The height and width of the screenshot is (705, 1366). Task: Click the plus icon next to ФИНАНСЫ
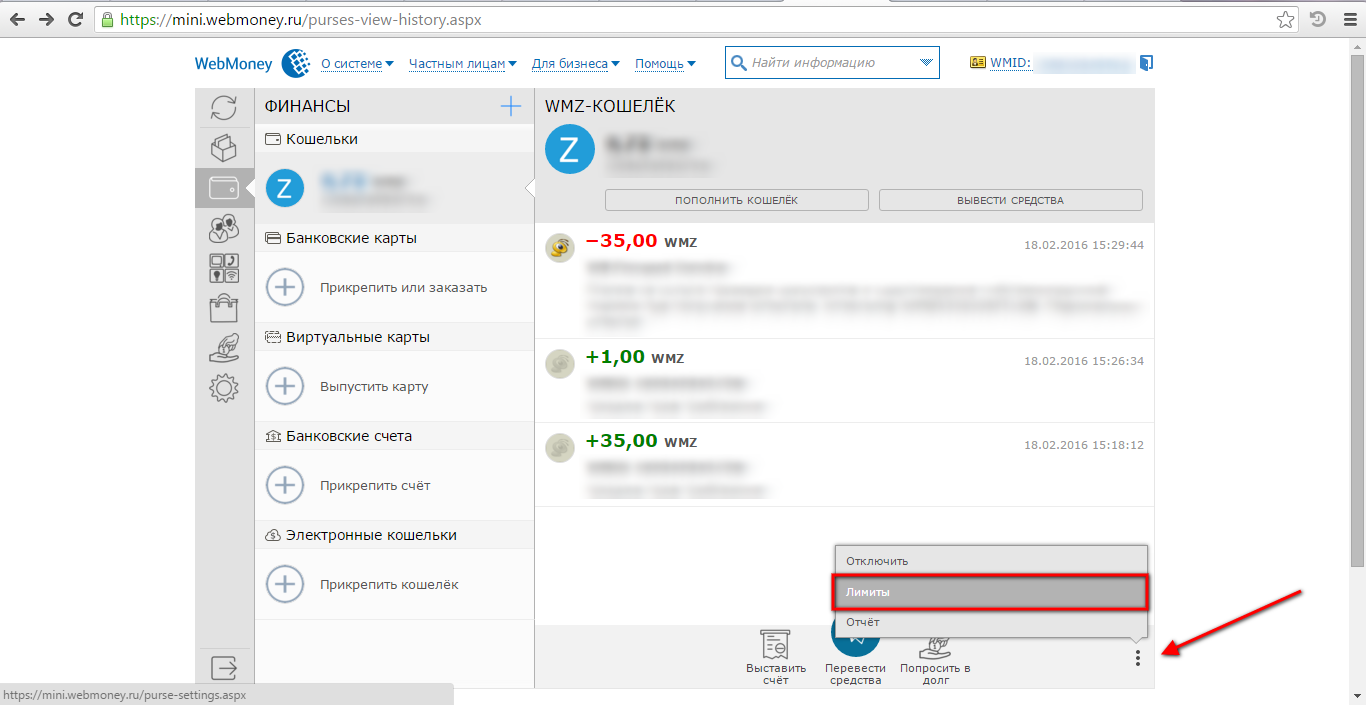pos(511,106)
